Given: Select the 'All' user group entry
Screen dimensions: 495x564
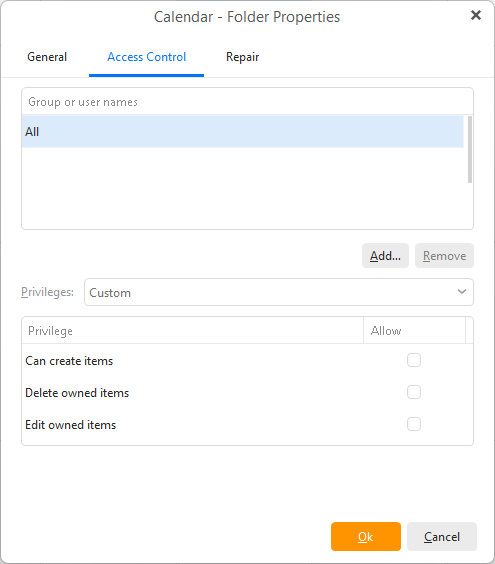Looking at the screenshot, I should click(x=242, y=132).
